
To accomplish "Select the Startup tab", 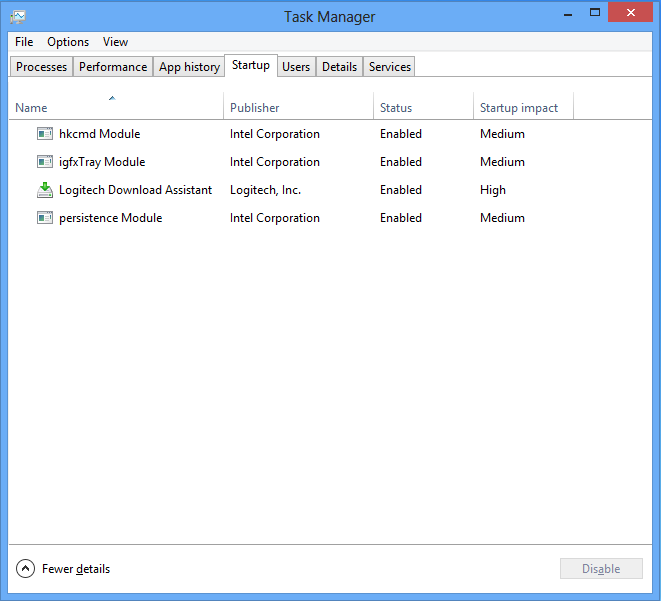I will pyautogui.click(x=251, y=65).
